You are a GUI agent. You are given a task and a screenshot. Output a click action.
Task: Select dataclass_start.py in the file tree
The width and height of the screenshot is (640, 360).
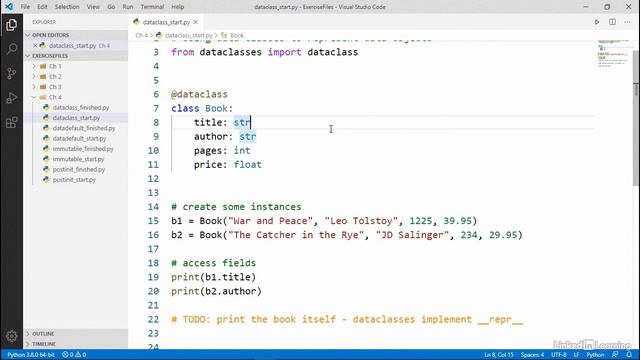(x=76, y=118)
